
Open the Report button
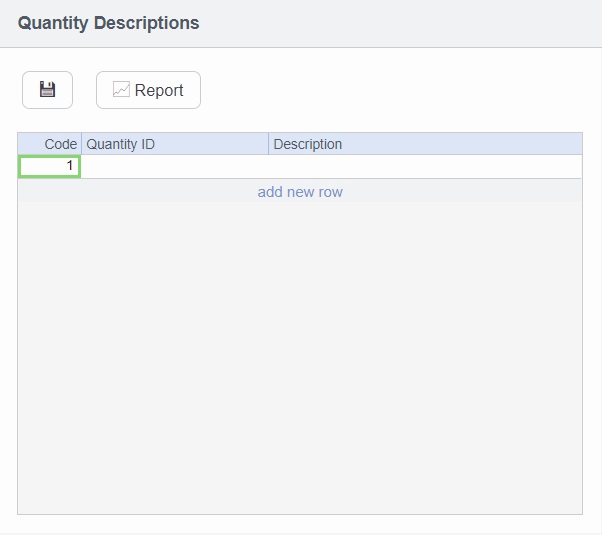[x=148, y=90]
